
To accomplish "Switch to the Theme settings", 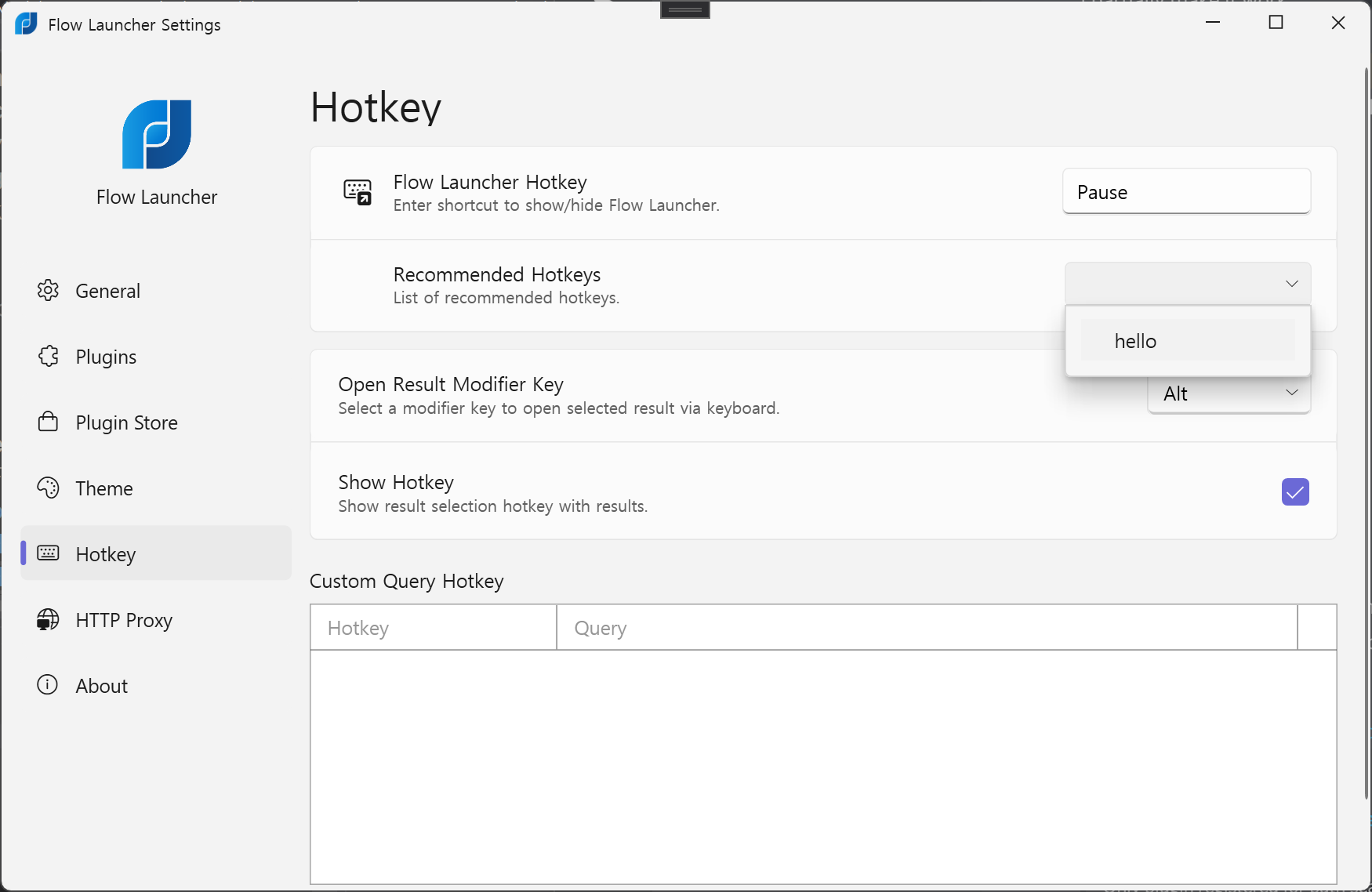I will point(156,488).
